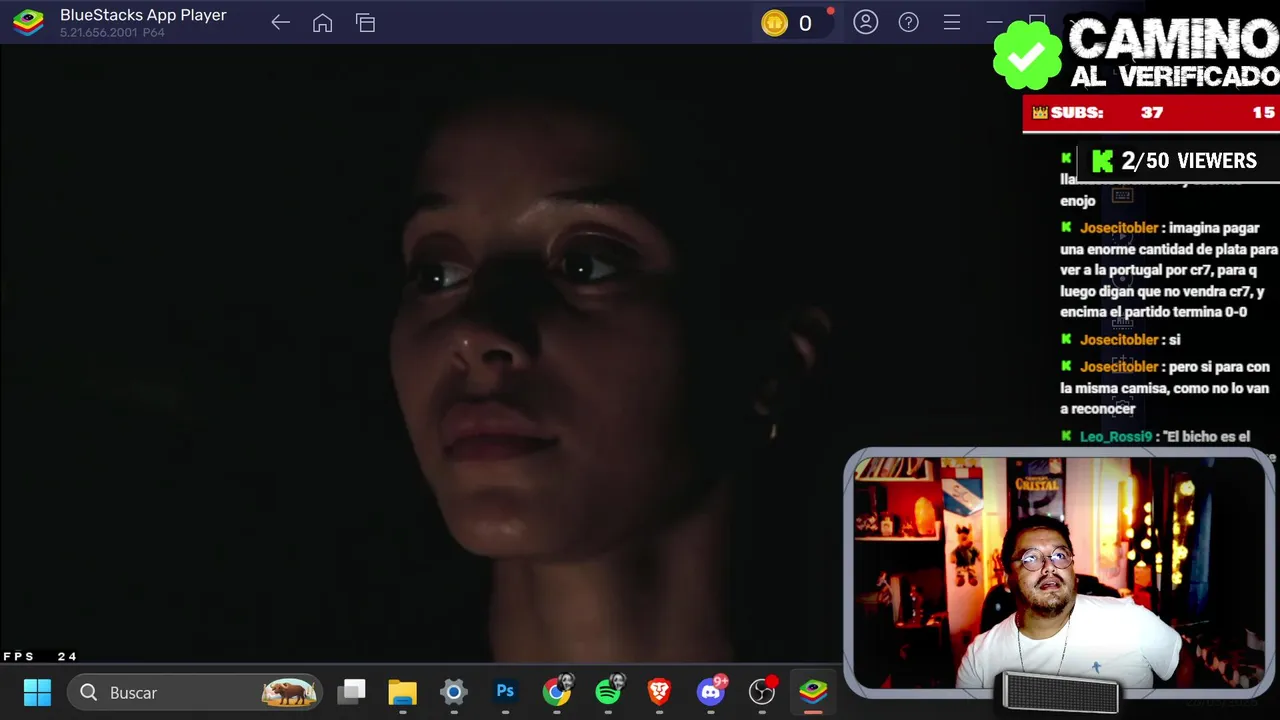Screen dimensions: 1280x720
Task: Open Spotify from the taskbar
Action: (608, 691)
